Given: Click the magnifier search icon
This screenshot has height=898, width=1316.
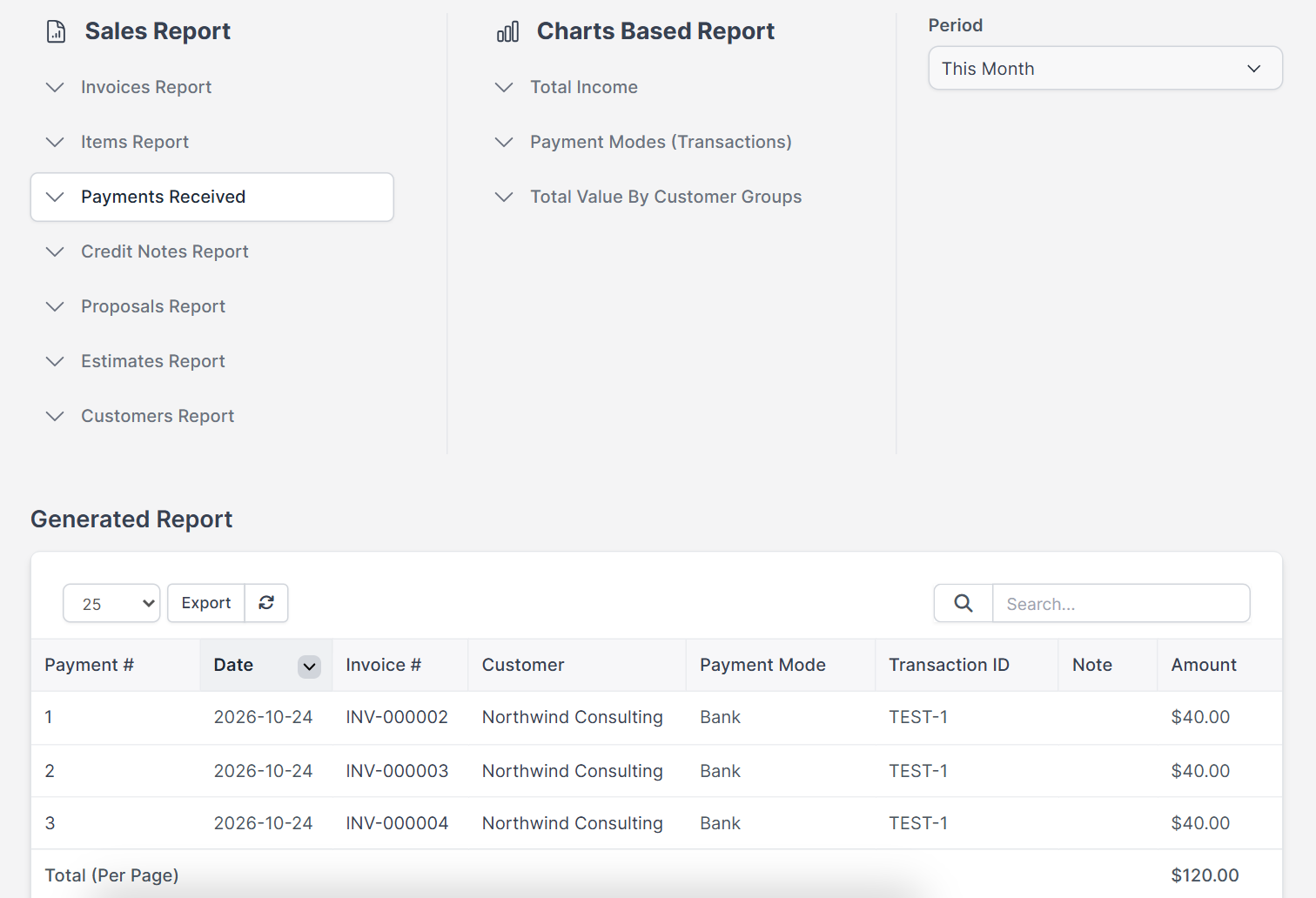Looking at the screenshot, I should tap(963, 603).
